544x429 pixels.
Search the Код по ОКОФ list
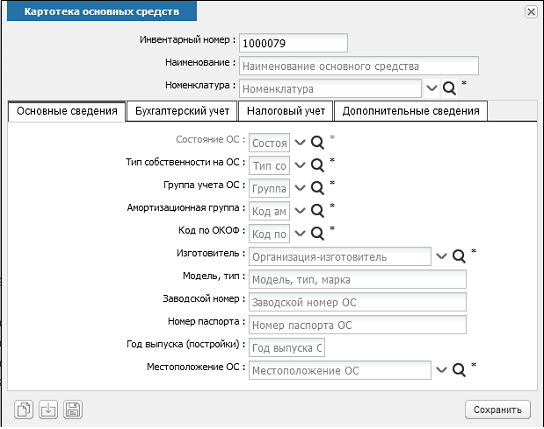(317, 233)
